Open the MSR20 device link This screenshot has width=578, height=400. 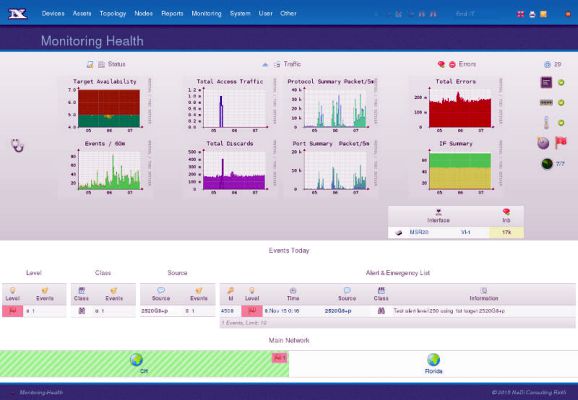419,232
